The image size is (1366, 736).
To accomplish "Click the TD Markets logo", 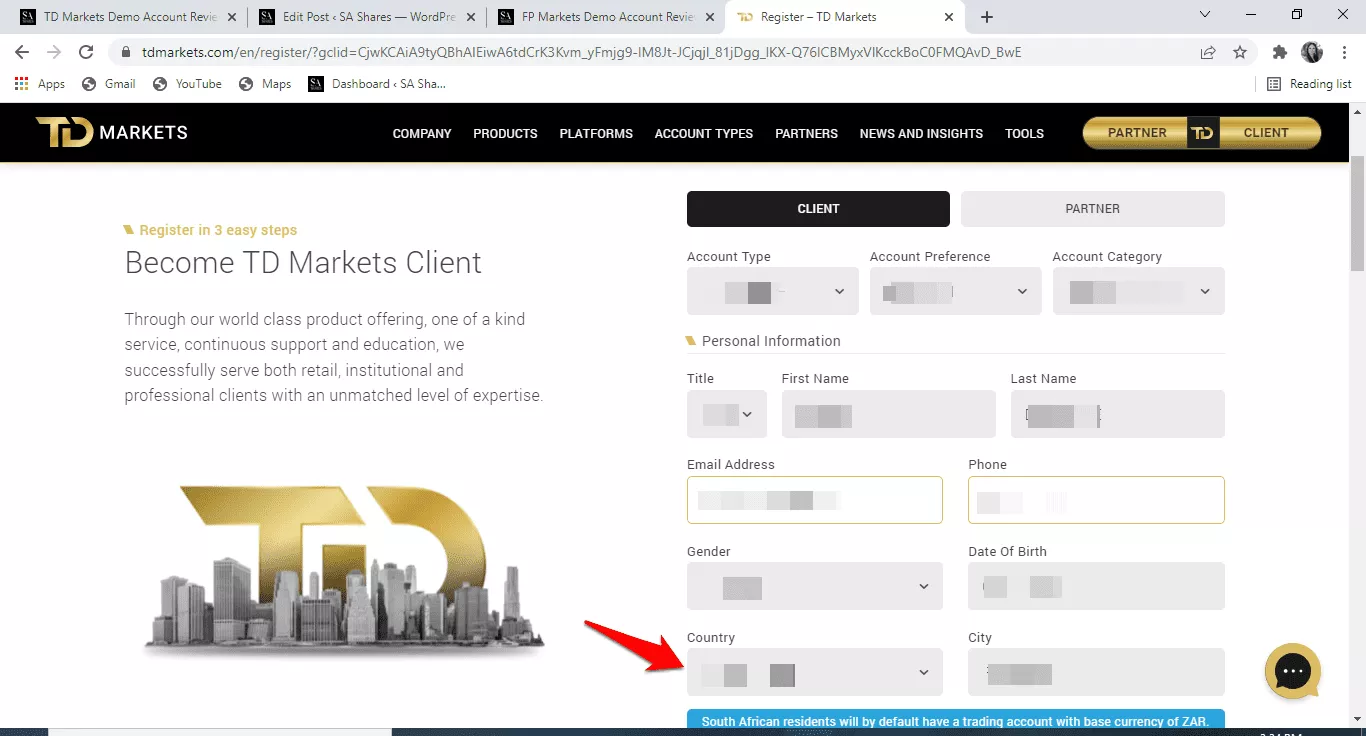I will 112,132.
